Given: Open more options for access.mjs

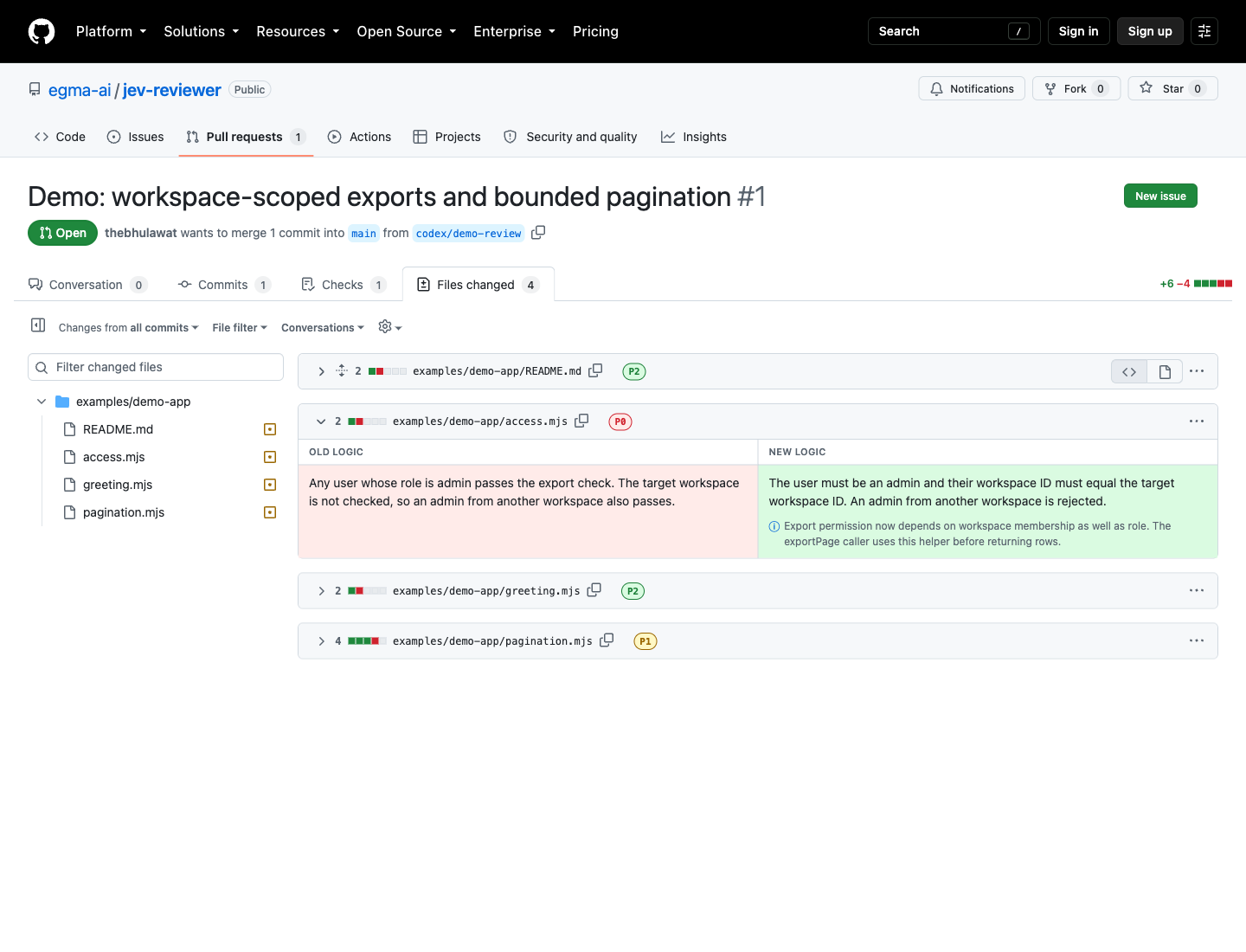Looking at the screenshot, I should tap(1197, 421).
